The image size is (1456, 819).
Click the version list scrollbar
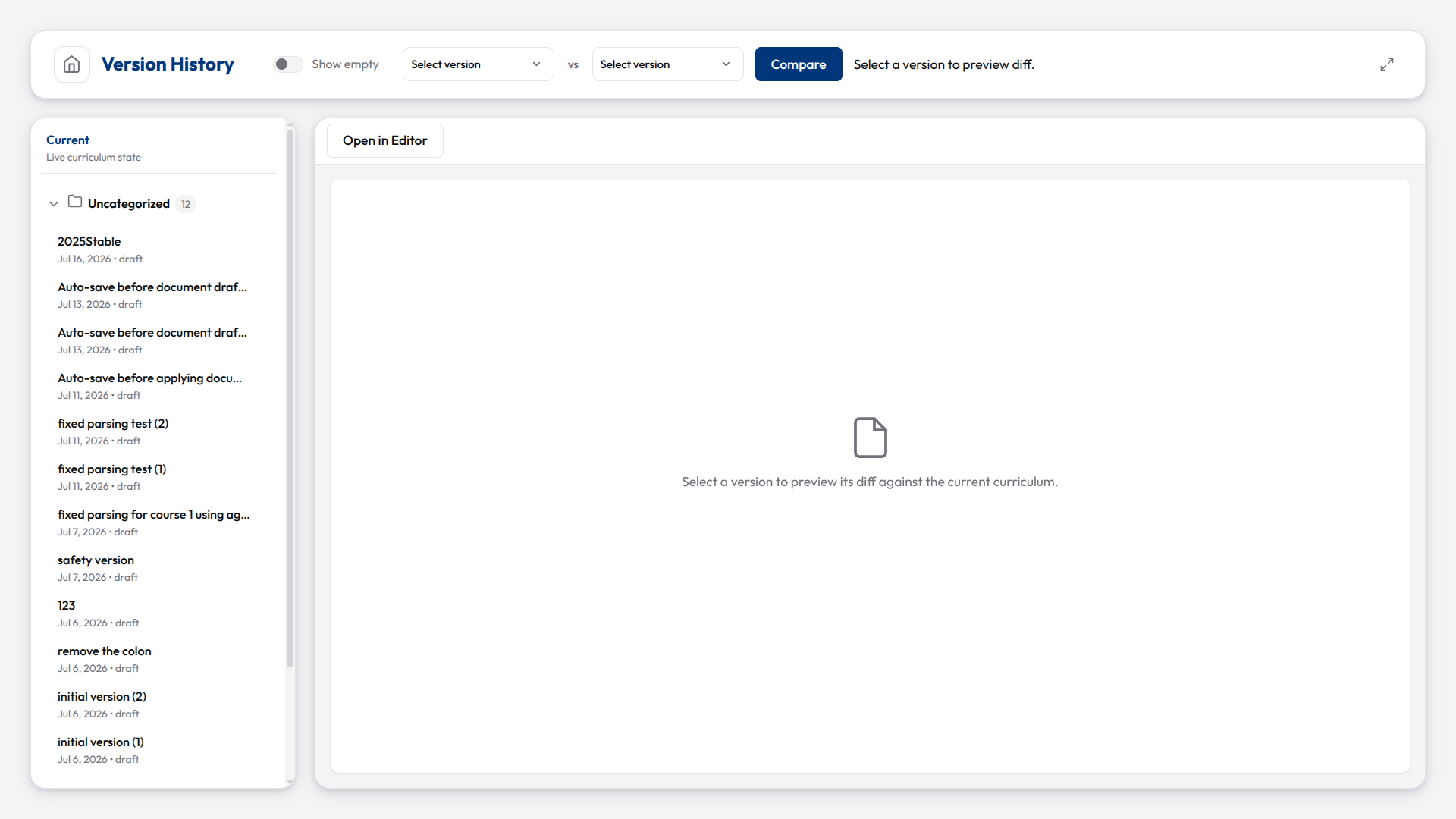pyautogui.click(x=290, y=398)
